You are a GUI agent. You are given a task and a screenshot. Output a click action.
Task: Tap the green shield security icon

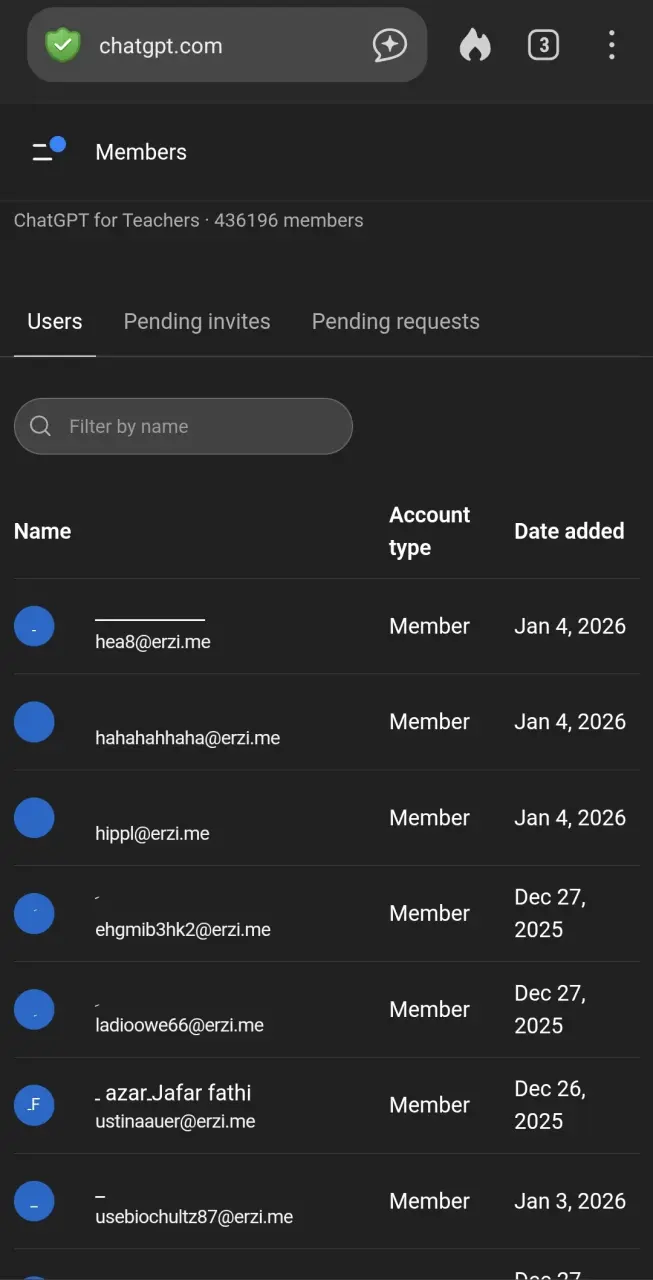tap(62, 45)
